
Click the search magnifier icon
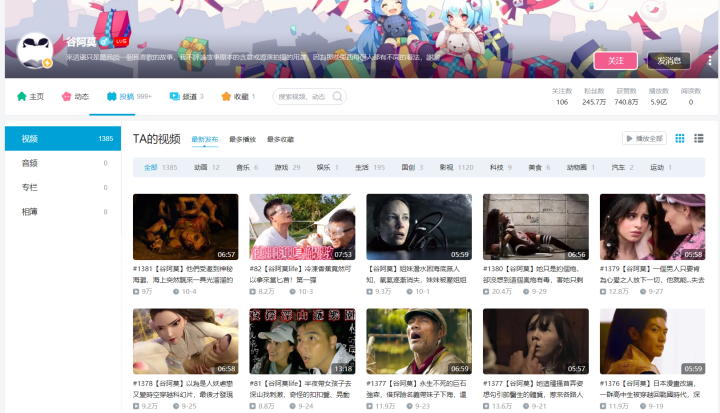coord(339,97)
